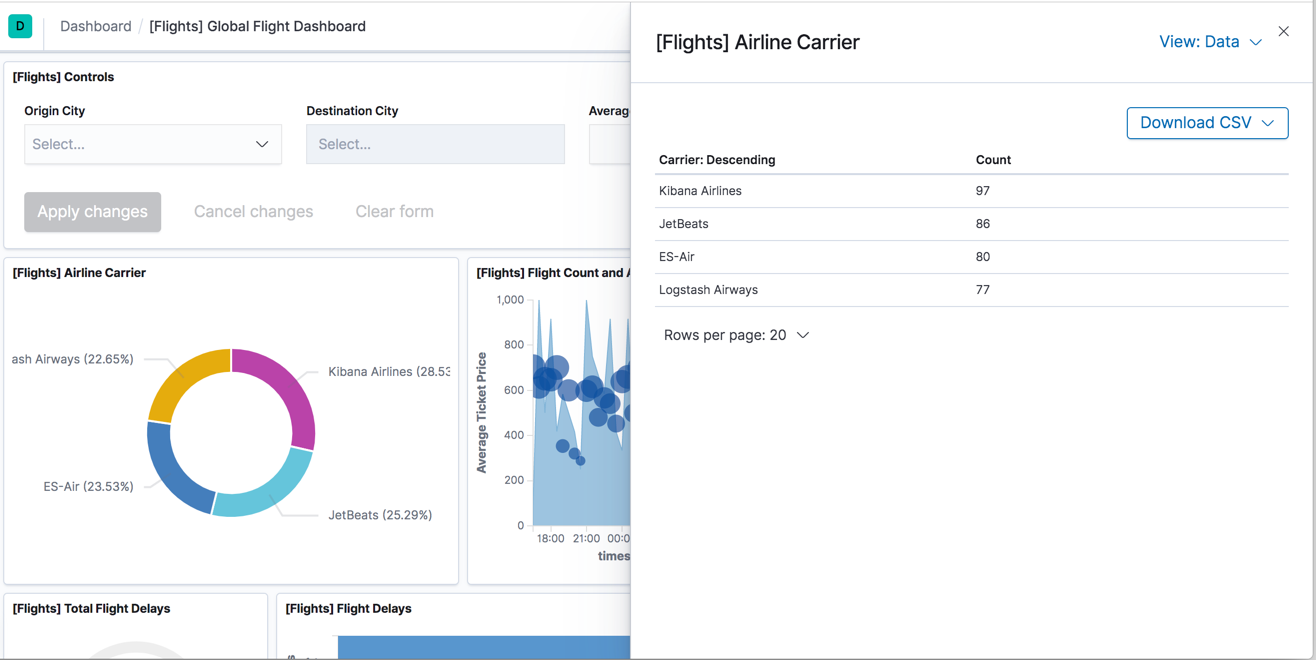
Task: Click the green D space avatar icon
Action: 20,26
